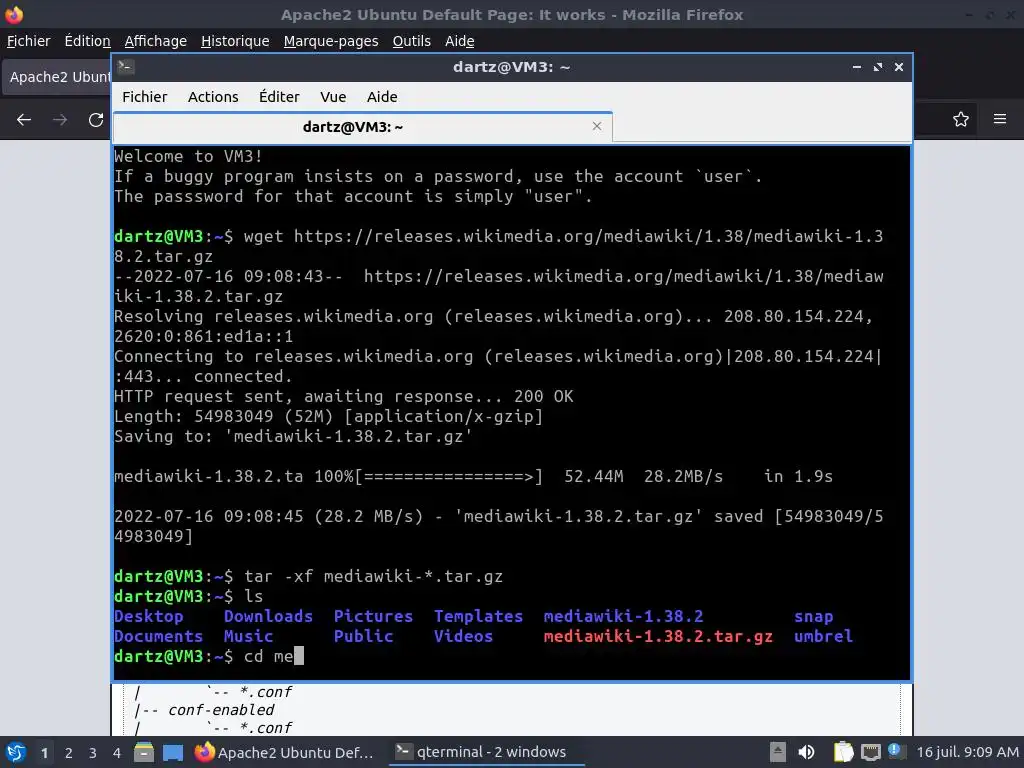Open the Historique menu in Firefox

[x=235, y=41]
